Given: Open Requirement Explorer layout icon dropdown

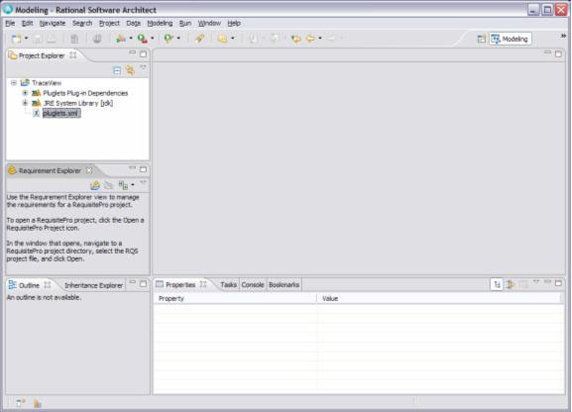Looking at the screenshot, I should pos(133,185).
